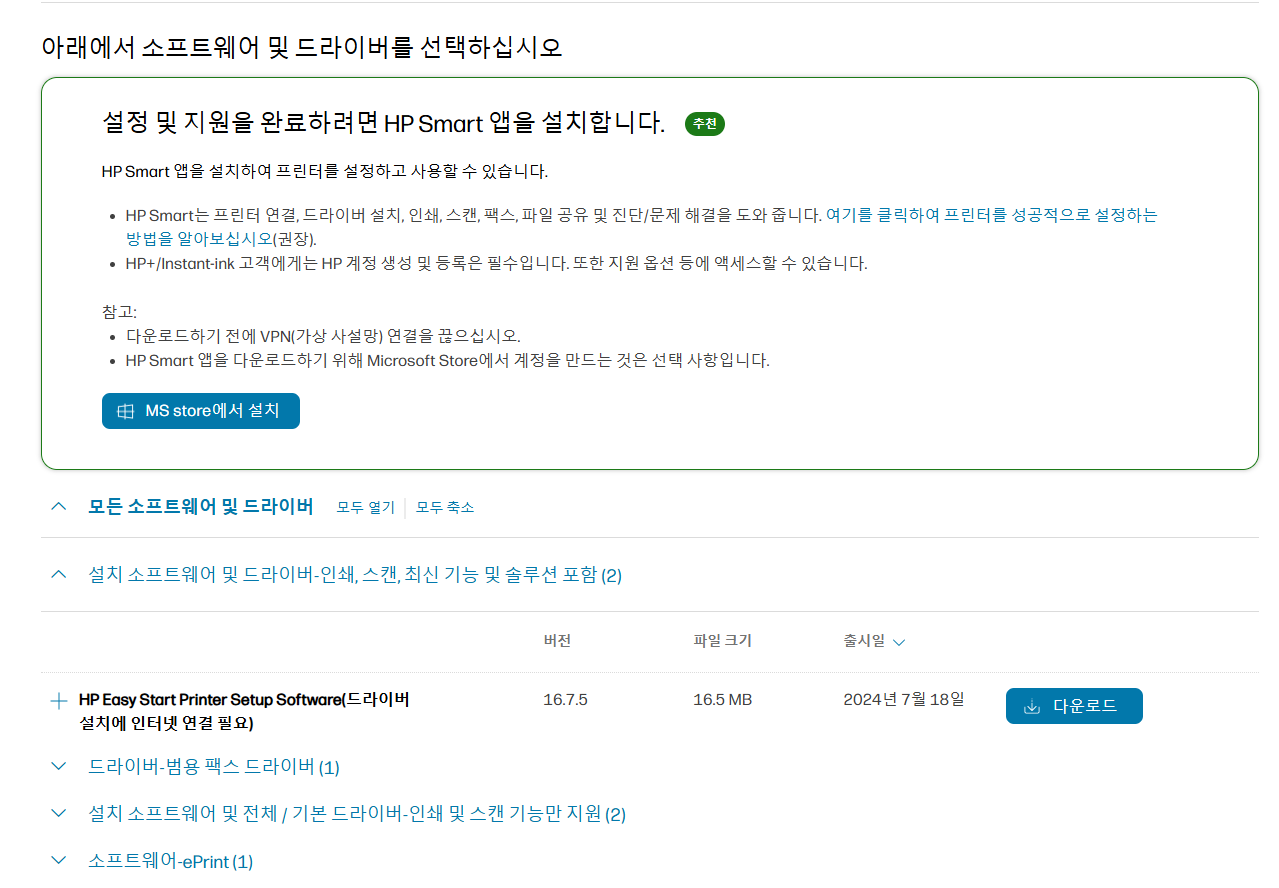Click version value 16.7.5
The image size is (1279, 888).
(x=565, y=700)
